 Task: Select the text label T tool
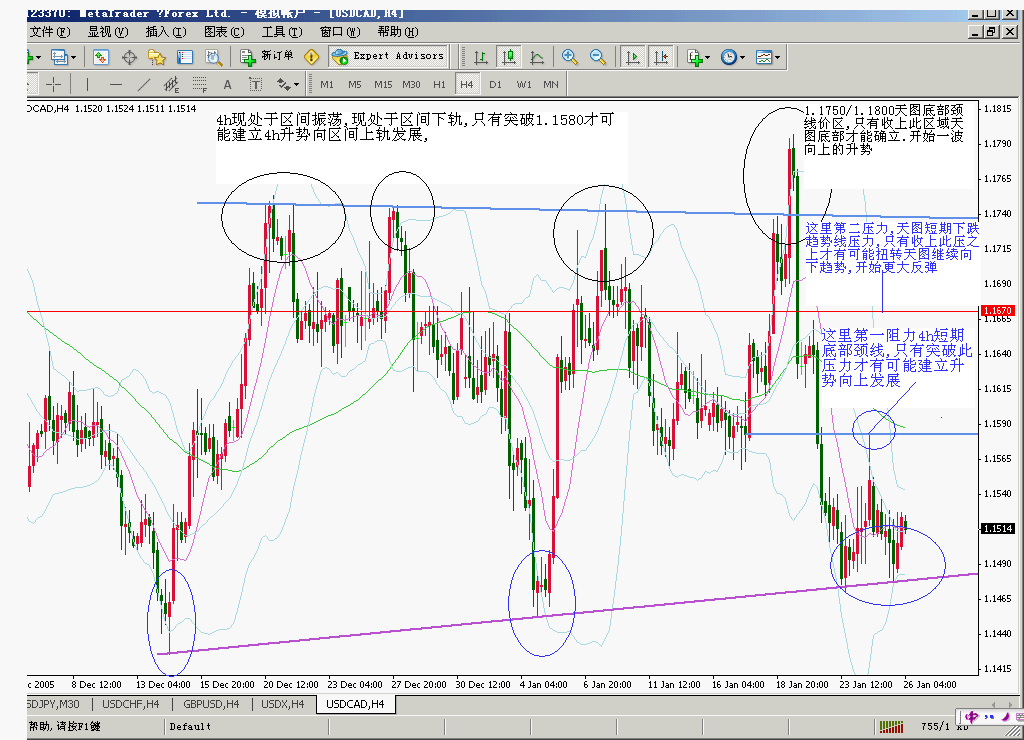pyautogui.click(x=255, y=84)
